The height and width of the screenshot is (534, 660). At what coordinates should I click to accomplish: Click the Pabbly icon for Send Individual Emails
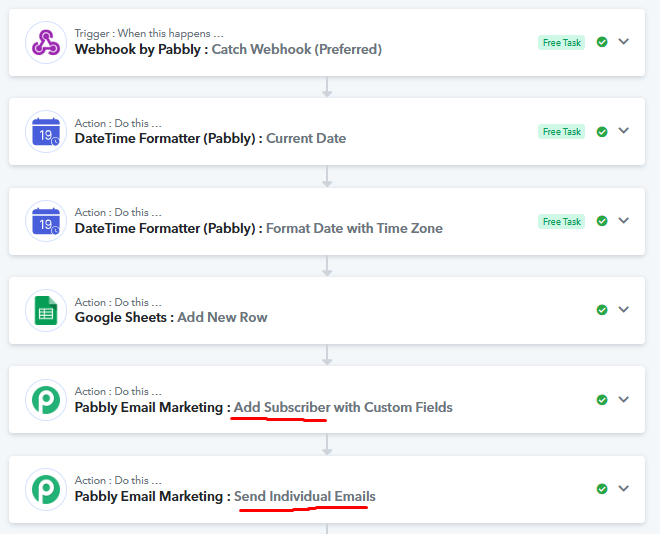[x=45, y=489]
